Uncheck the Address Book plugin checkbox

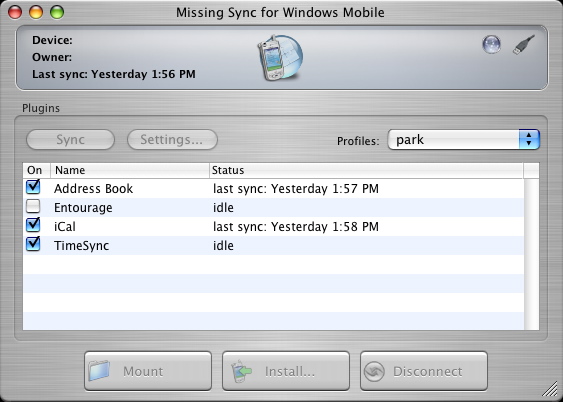coord(33,187)
